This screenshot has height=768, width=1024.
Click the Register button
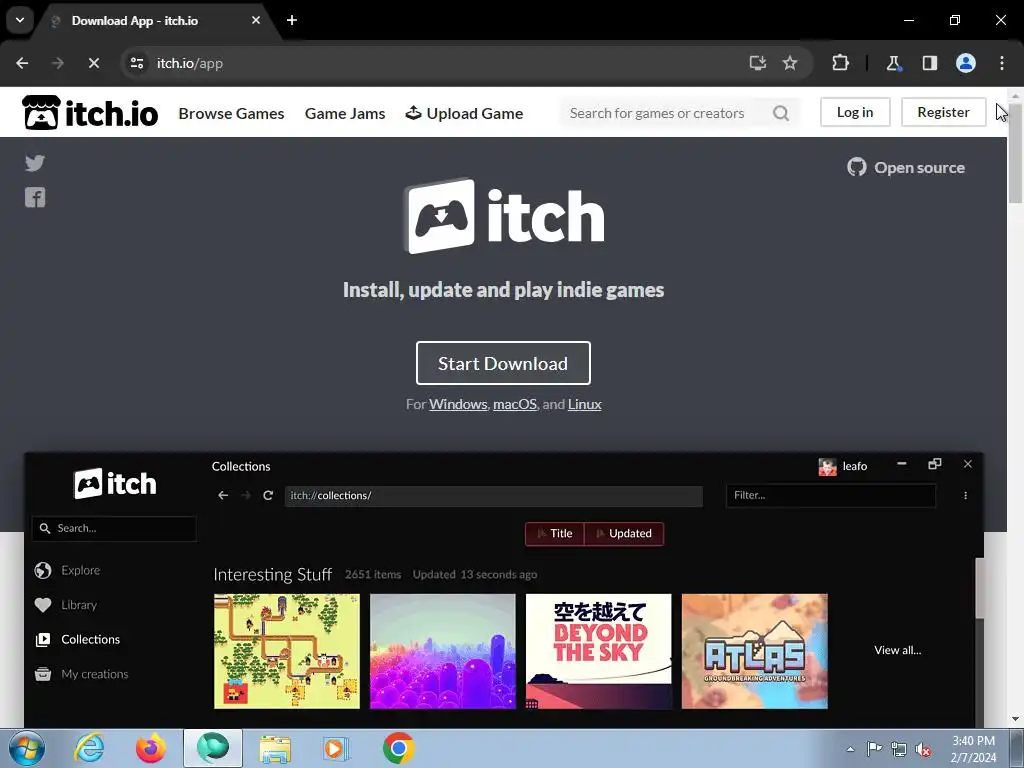pyautogui.click(x=943, y=112)
